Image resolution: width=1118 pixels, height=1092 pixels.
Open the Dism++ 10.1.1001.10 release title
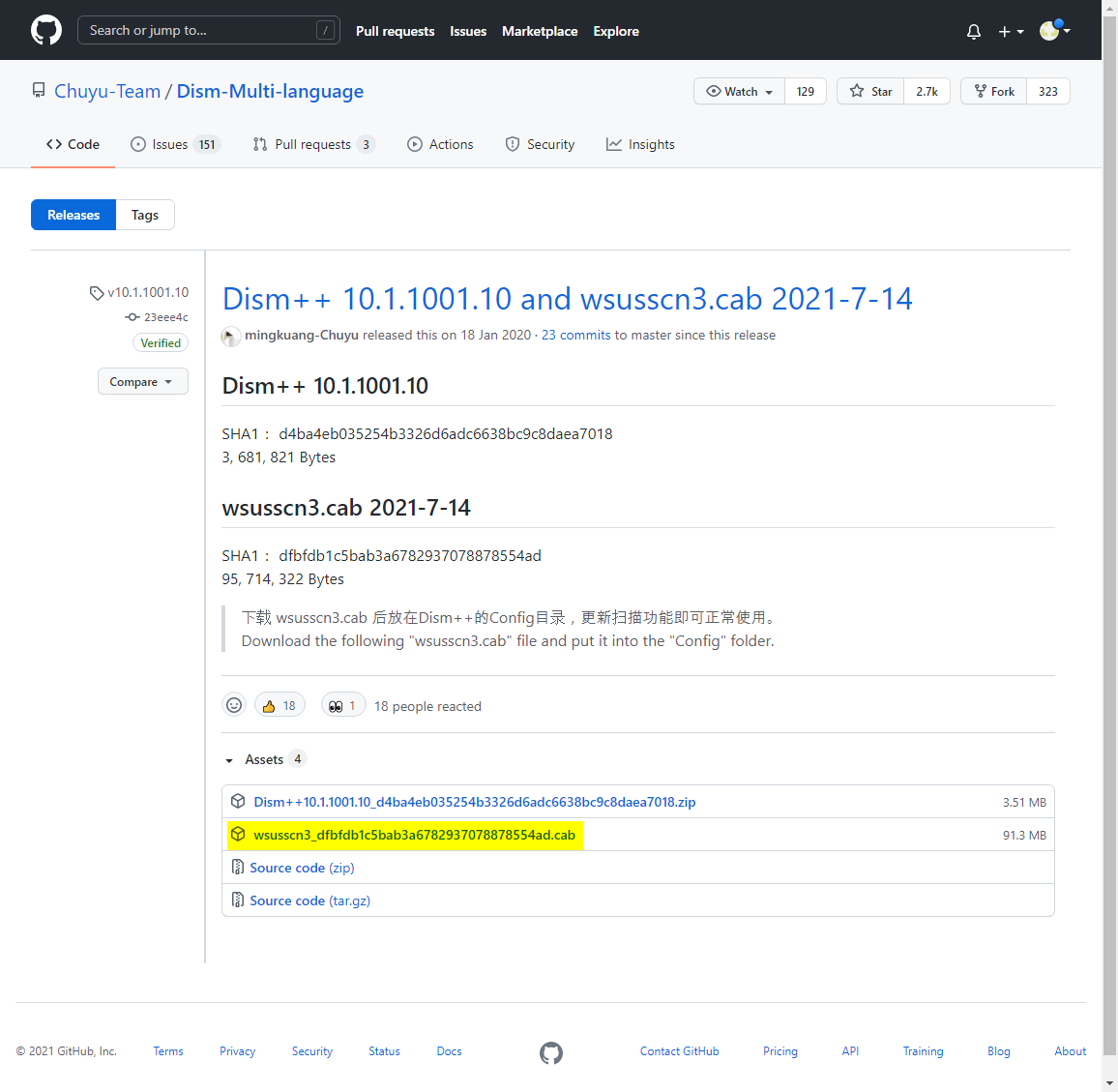567,299
